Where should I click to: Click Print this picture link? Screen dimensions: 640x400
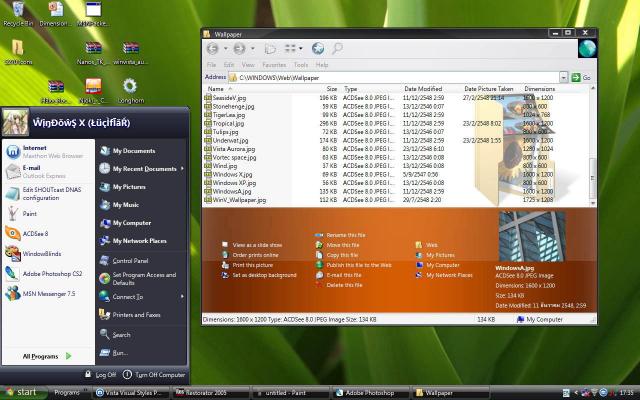pyautogui.click(x=253, y=265)
